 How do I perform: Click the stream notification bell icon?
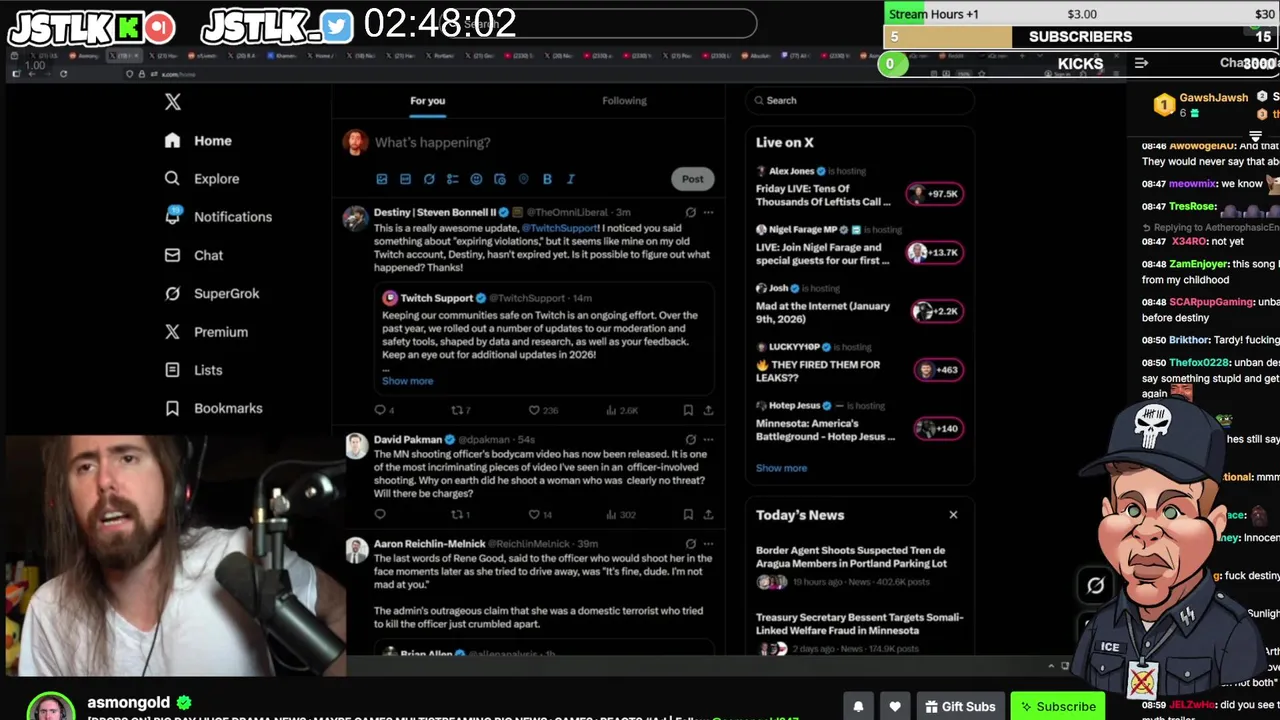pyautogui.click(x=858, y=706)
